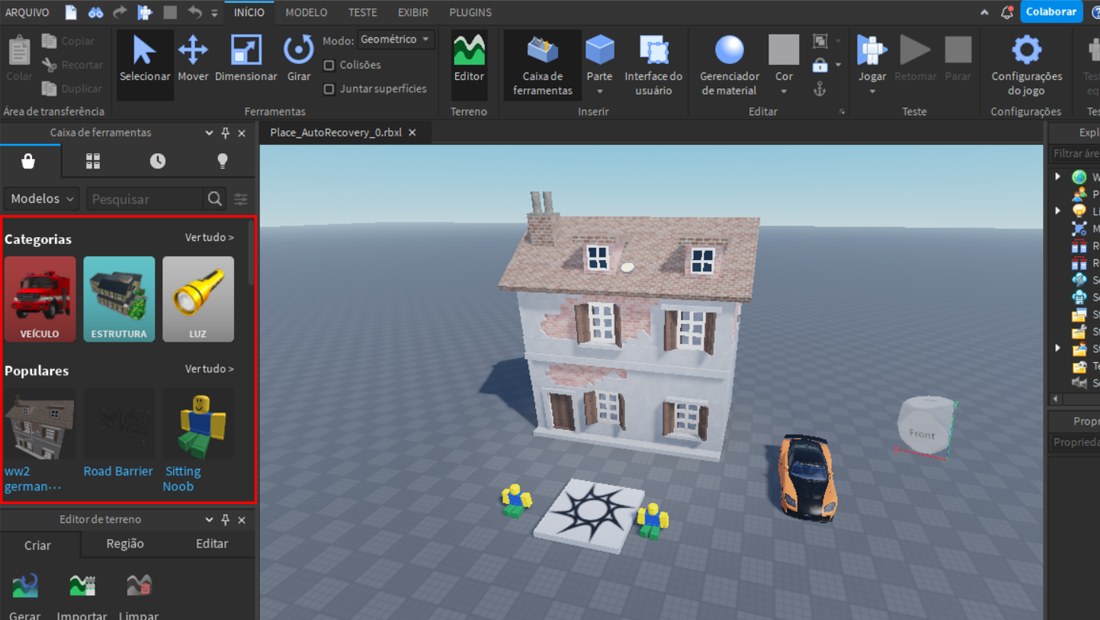Image resolution: width=1100 pixels, height=620 pixels.
Task: Open Editor de terreno panel chevron
Action: (x=209, y=520)
